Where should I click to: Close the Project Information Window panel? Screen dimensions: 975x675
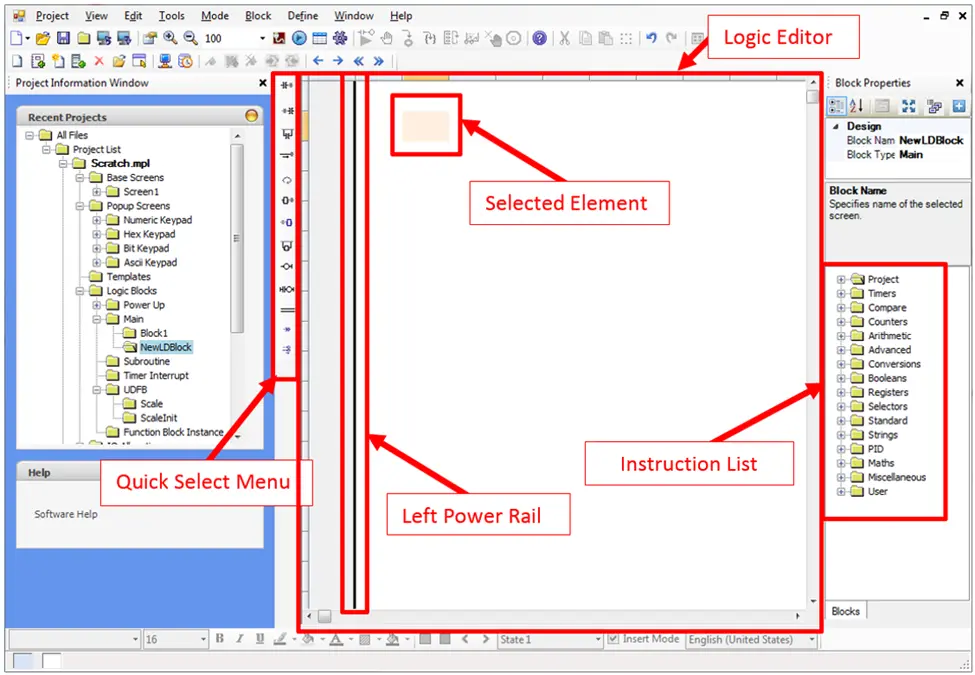coord(262,83)
